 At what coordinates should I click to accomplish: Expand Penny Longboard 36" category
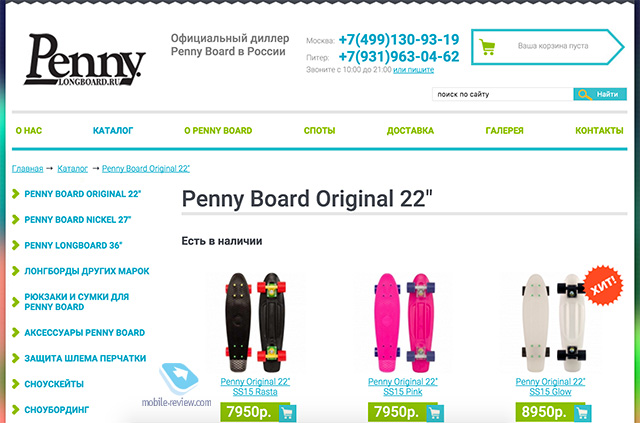pos(73,245)
